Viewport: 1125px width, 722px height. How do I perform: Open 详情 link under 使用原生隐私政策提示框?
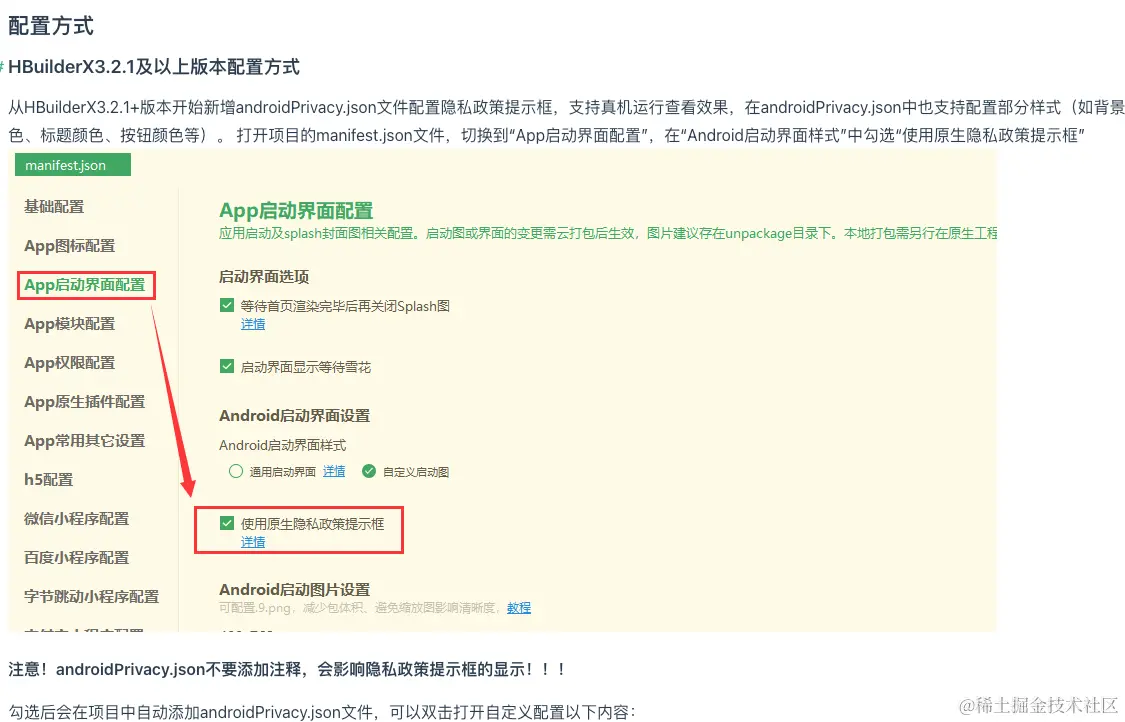coord(253,542)
